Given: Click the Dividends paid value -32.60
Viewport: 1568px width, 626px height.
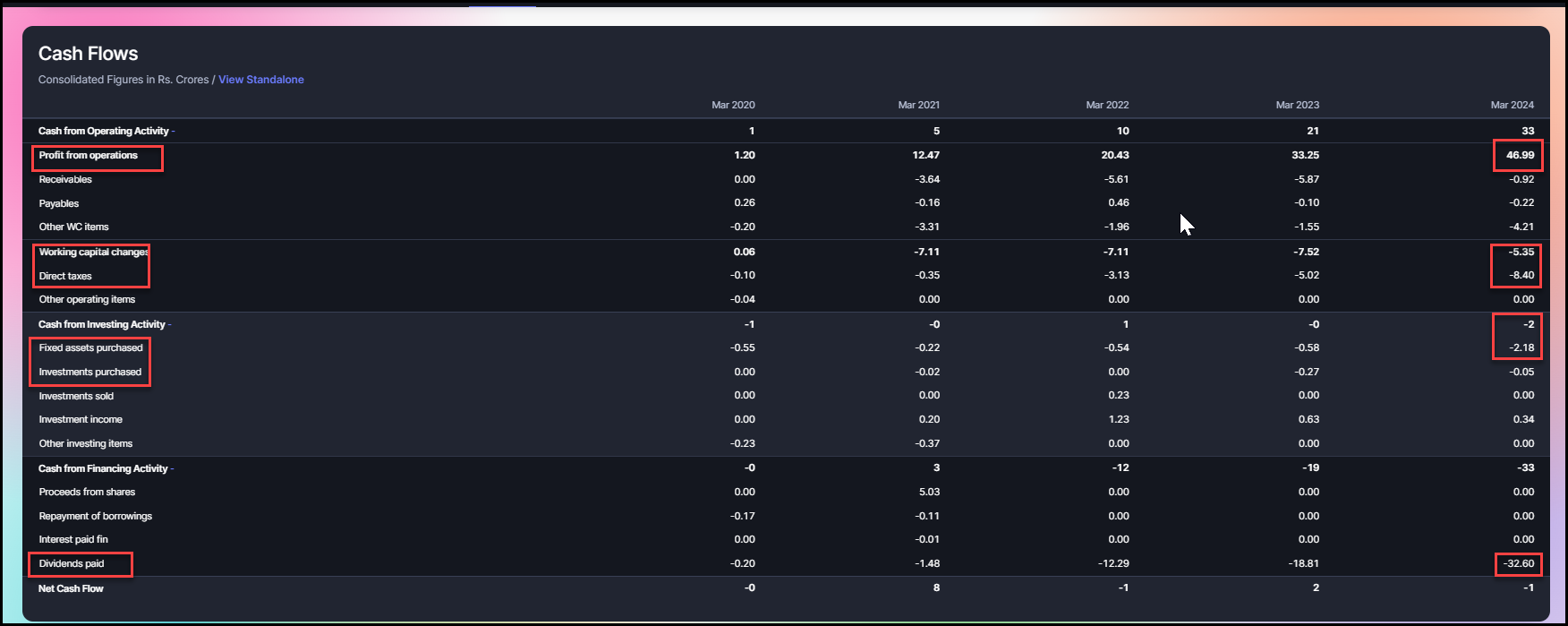Looking at the screenshot, I should [x=1519, y=563].
